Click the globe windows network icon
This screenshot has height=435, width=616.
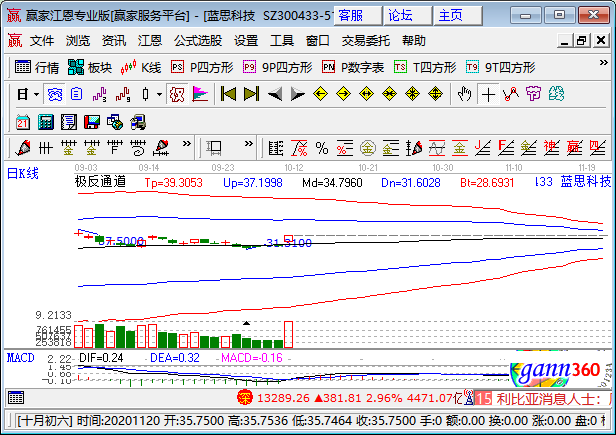tap(115, 122)
